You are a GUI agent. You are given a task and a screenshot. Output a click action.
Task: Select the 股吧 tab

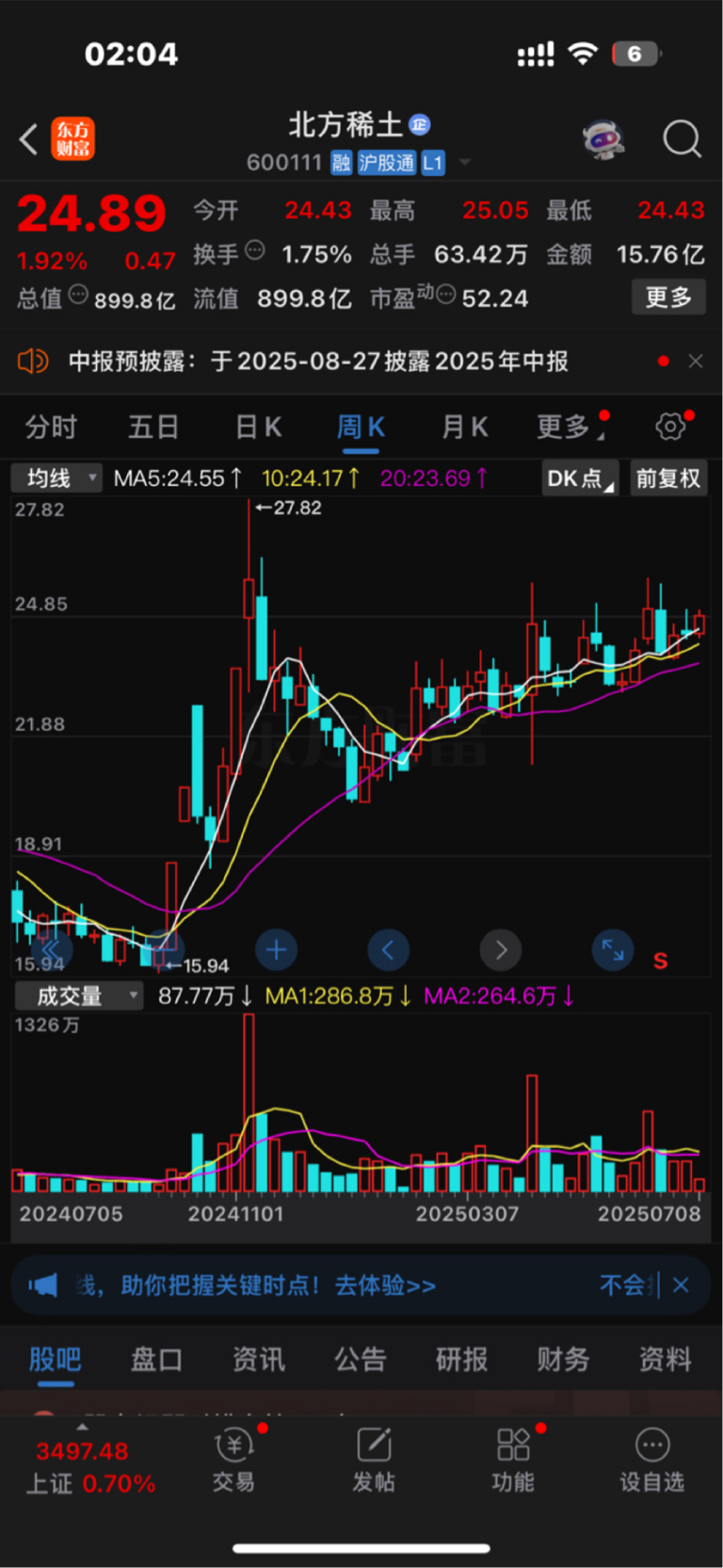click(55, 1359)
